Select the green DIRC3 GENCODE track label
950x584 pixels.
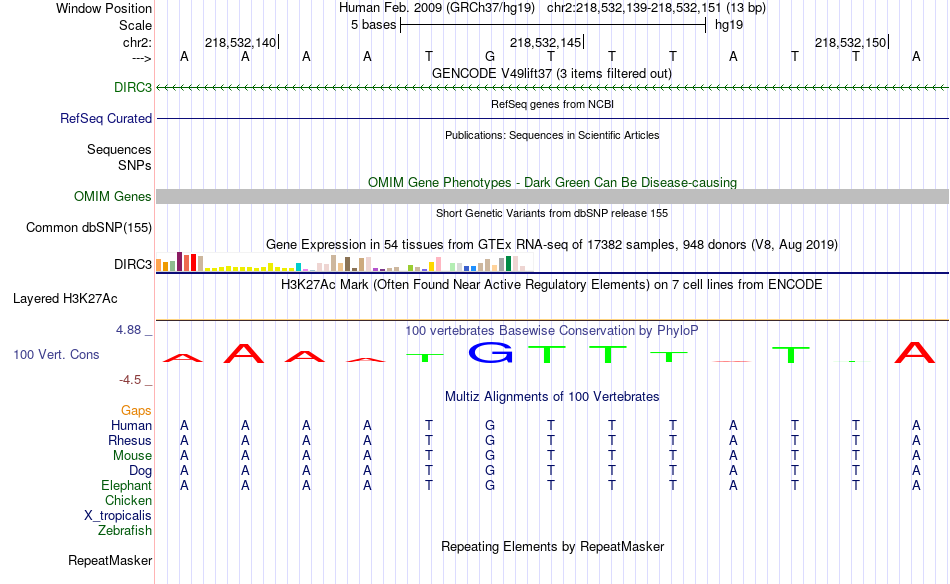point(133,87)
